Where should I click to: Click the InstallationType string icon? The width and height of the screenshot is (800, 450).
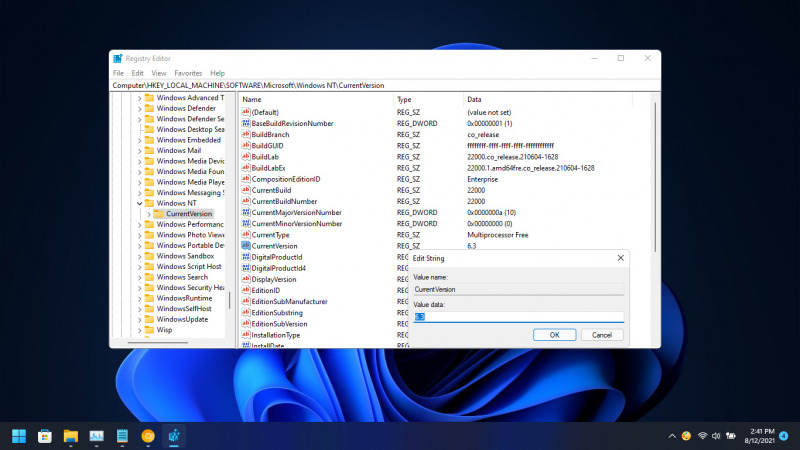tap(246, 335)
